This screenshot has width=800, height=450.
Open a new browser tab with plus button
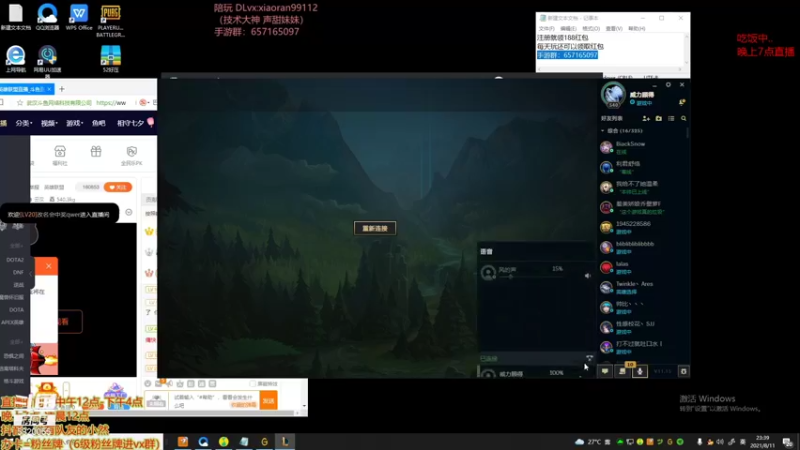[62, 89]
